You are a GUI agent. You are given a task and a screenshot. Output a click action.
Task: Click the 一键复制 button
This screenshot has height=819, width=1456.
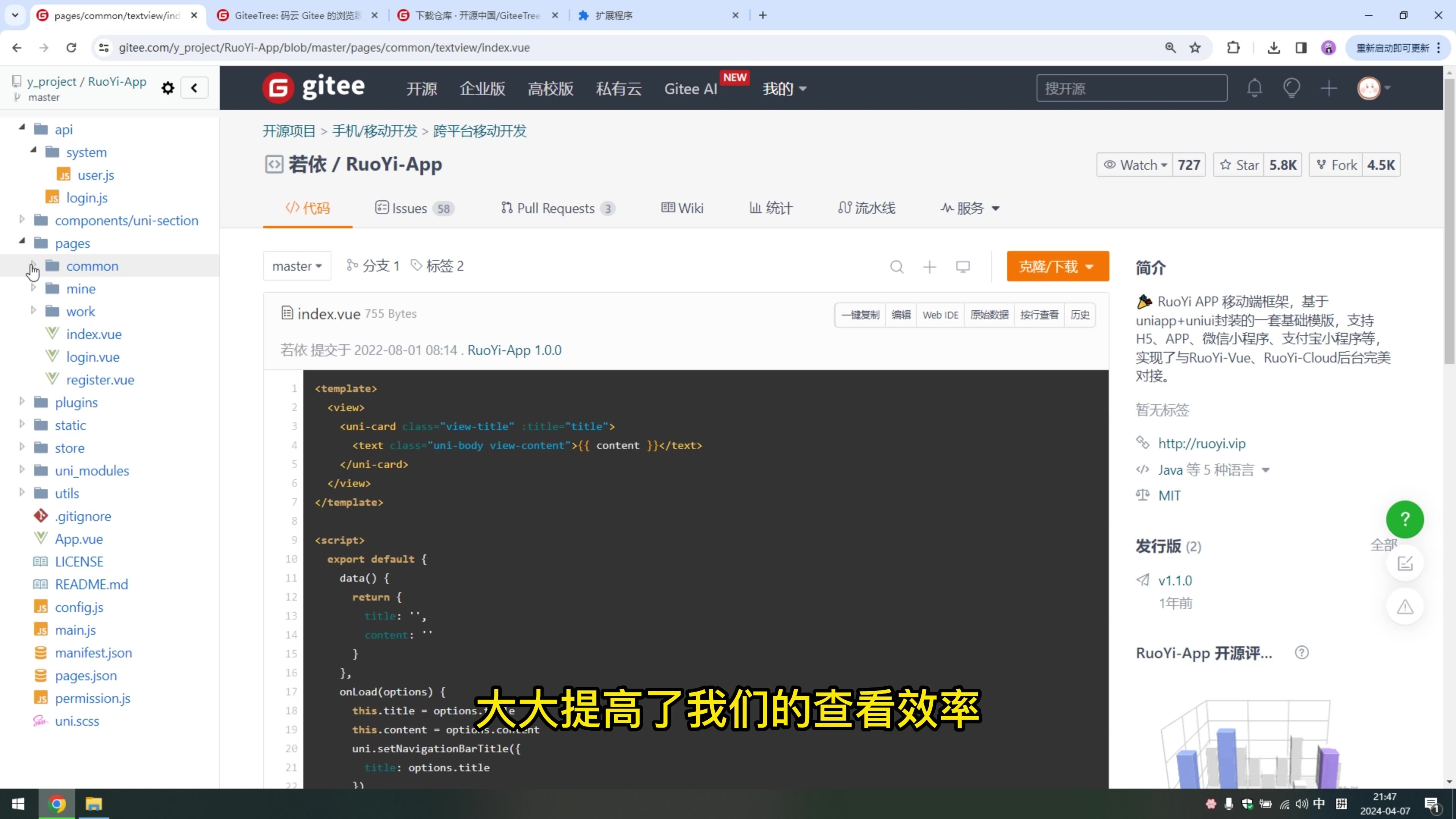[860, 315]
